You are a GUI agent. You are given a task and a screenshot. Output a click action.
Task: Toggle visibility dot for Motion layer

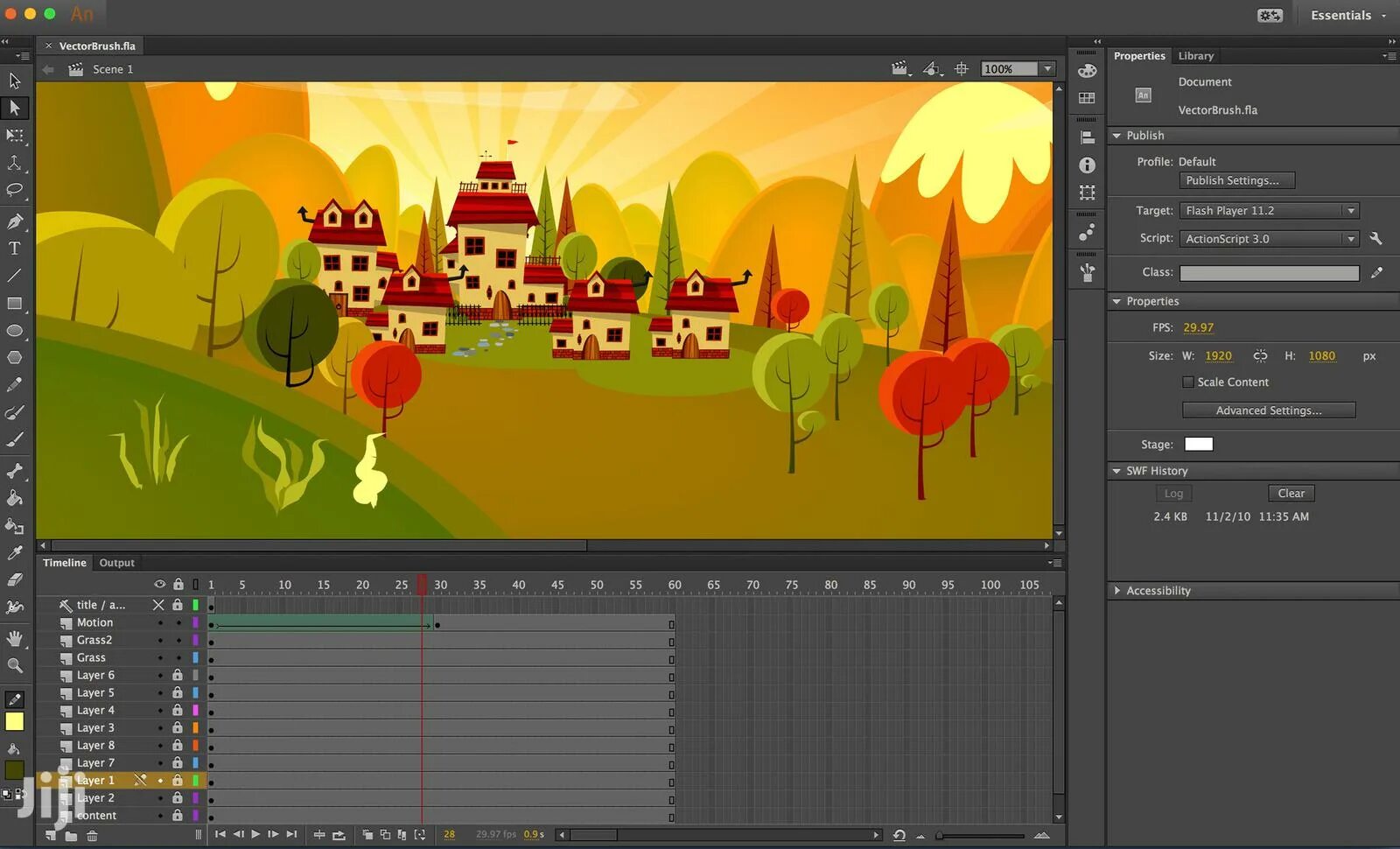tap(160, 623)
